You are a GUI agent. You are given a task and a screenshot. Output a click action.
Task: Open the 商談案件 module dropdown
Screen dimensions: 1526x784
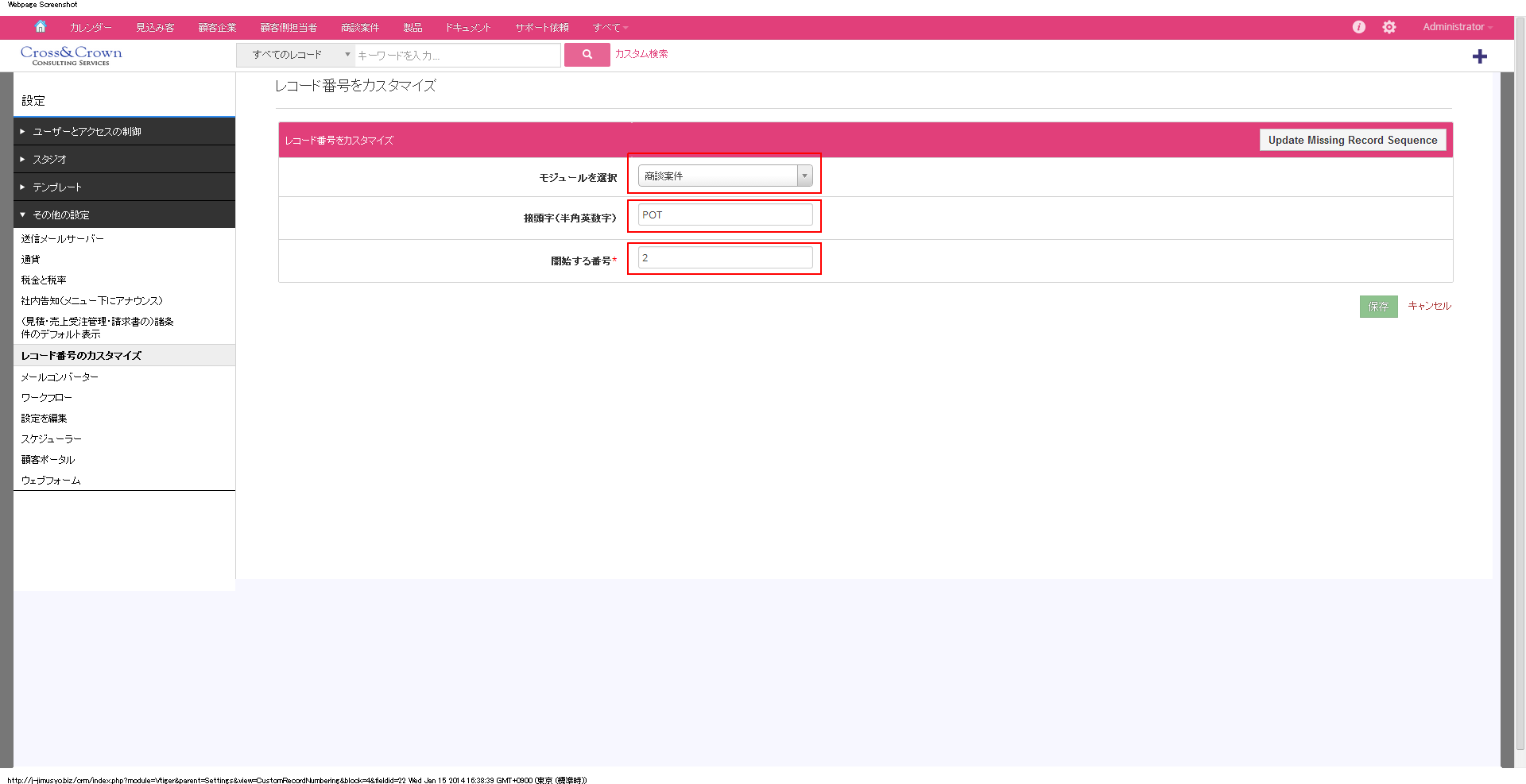(725, 176)
